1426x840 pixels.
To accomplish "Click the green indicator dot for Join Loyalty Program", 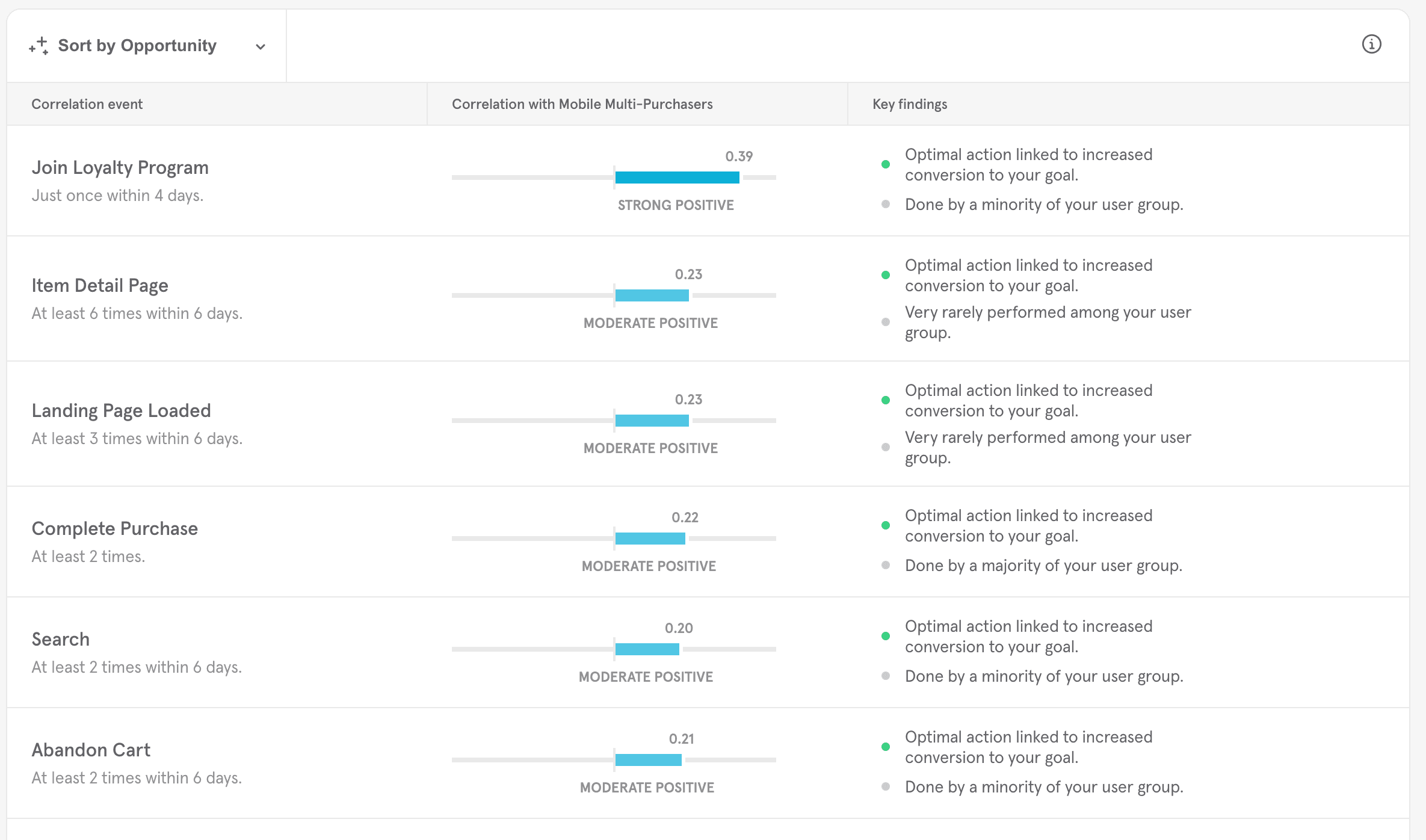I will (x=886, y=164).
